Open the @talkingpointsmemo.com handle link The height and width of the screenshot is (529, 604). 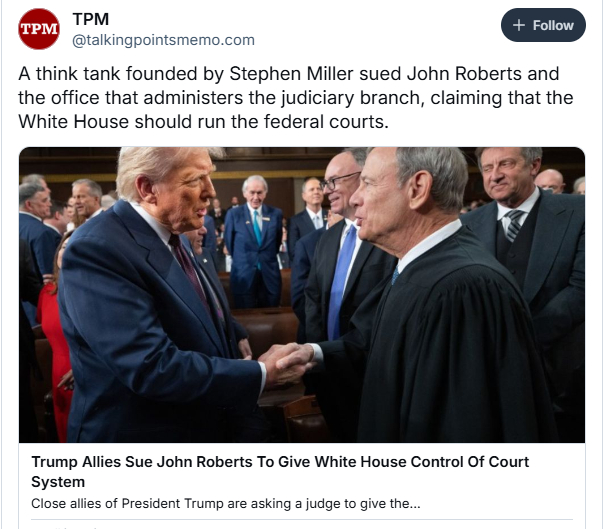pyautogui.click(x=163, y=40)
